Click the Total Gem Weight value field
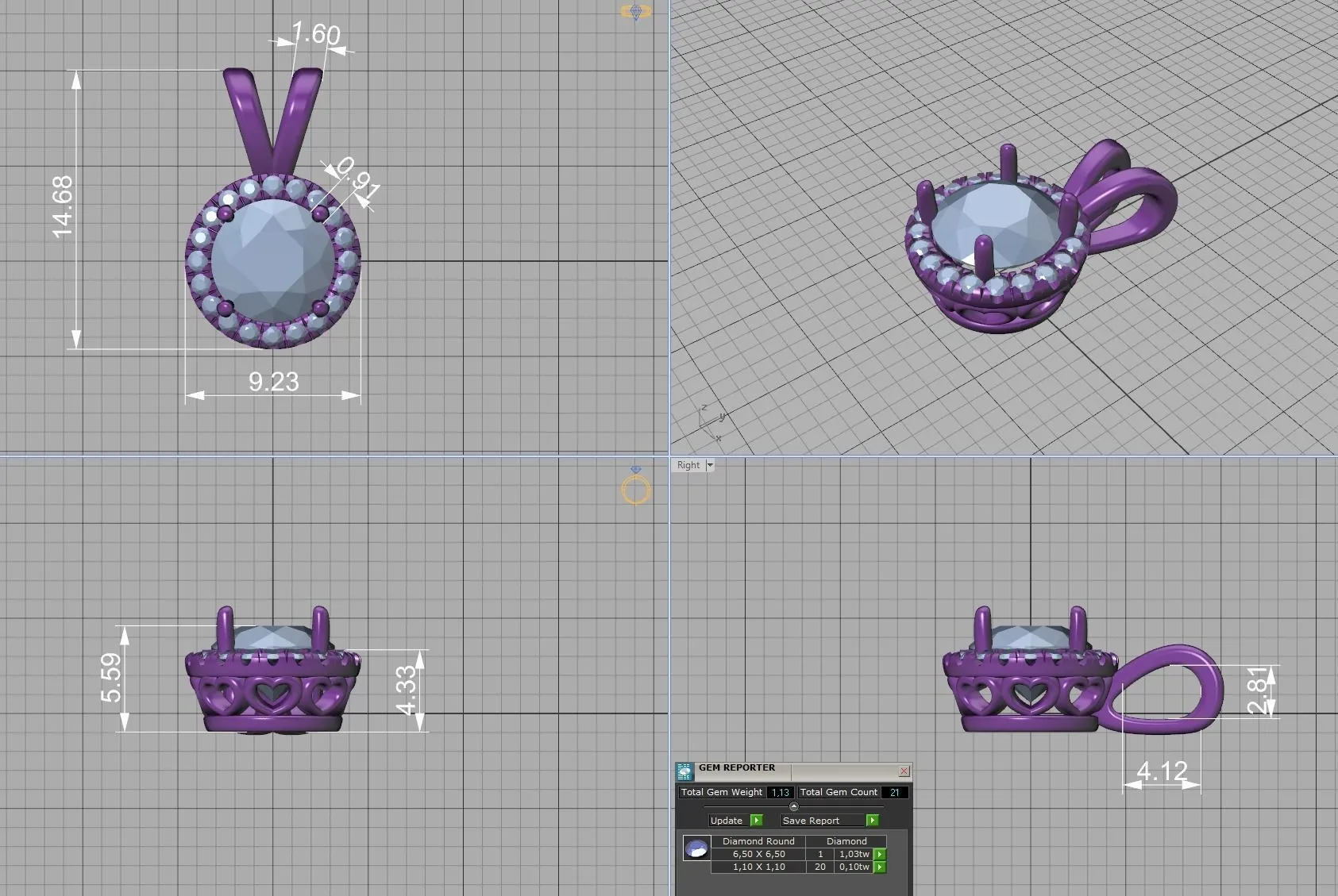Viewport: 1338px width, 896px height. tap(780, 792)
